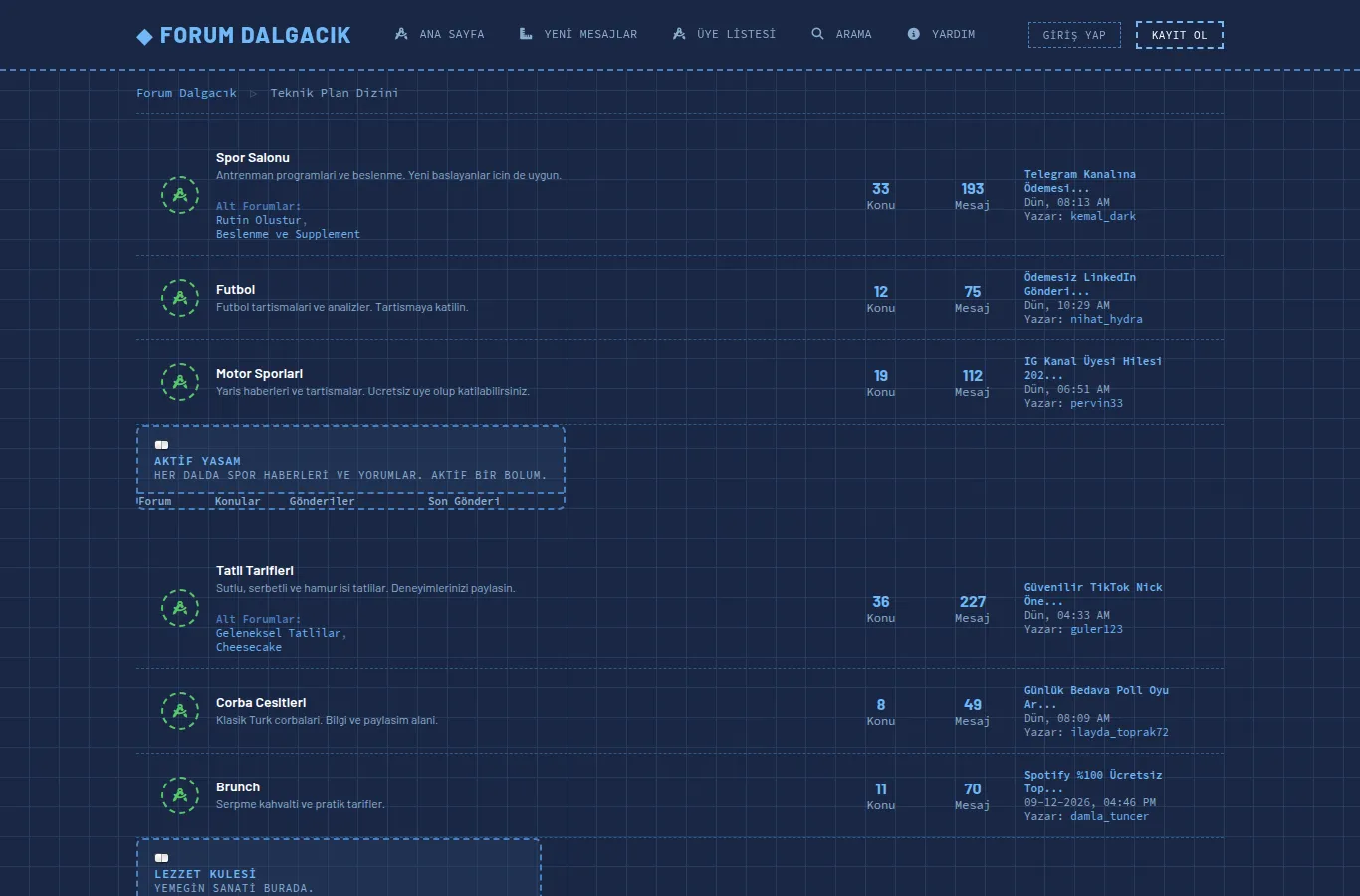Go to Yeni Mesajlar in navigation
Screen dimensions: 1360x896
[578, 34]
